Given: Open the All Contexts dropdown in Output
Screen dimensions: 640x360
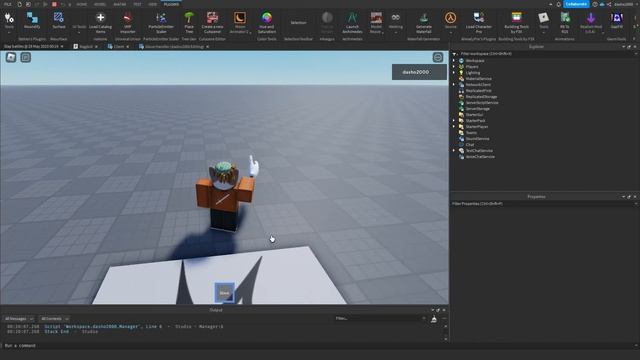Looking at the screenshot, I should point(54,319).
